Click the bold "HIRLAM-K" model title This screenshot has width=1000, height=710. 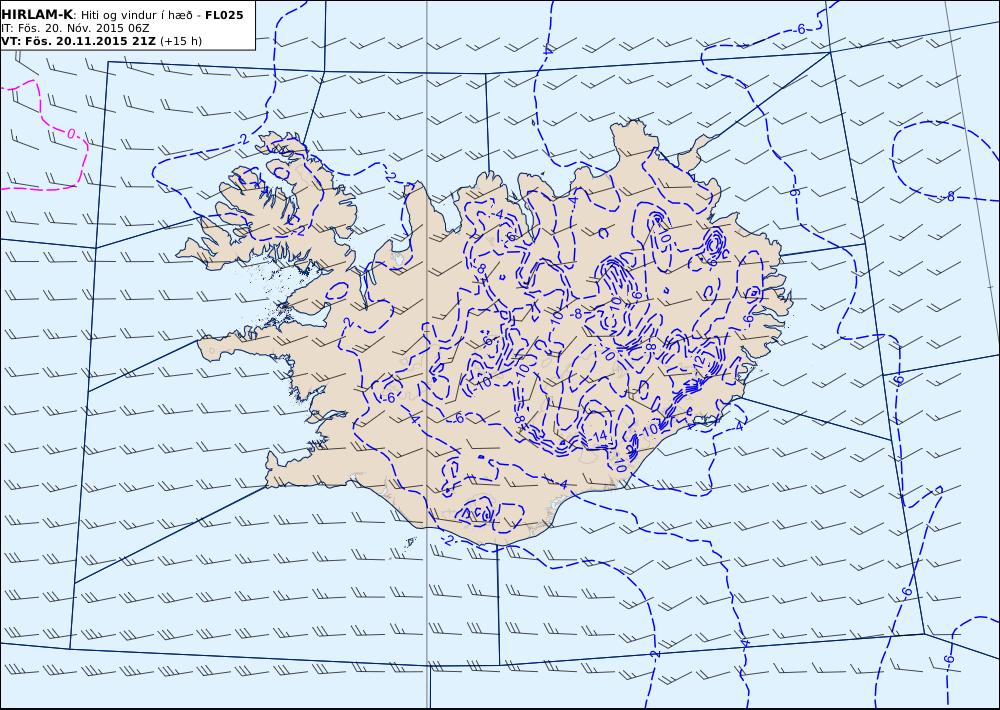click(x=37, y=15)
